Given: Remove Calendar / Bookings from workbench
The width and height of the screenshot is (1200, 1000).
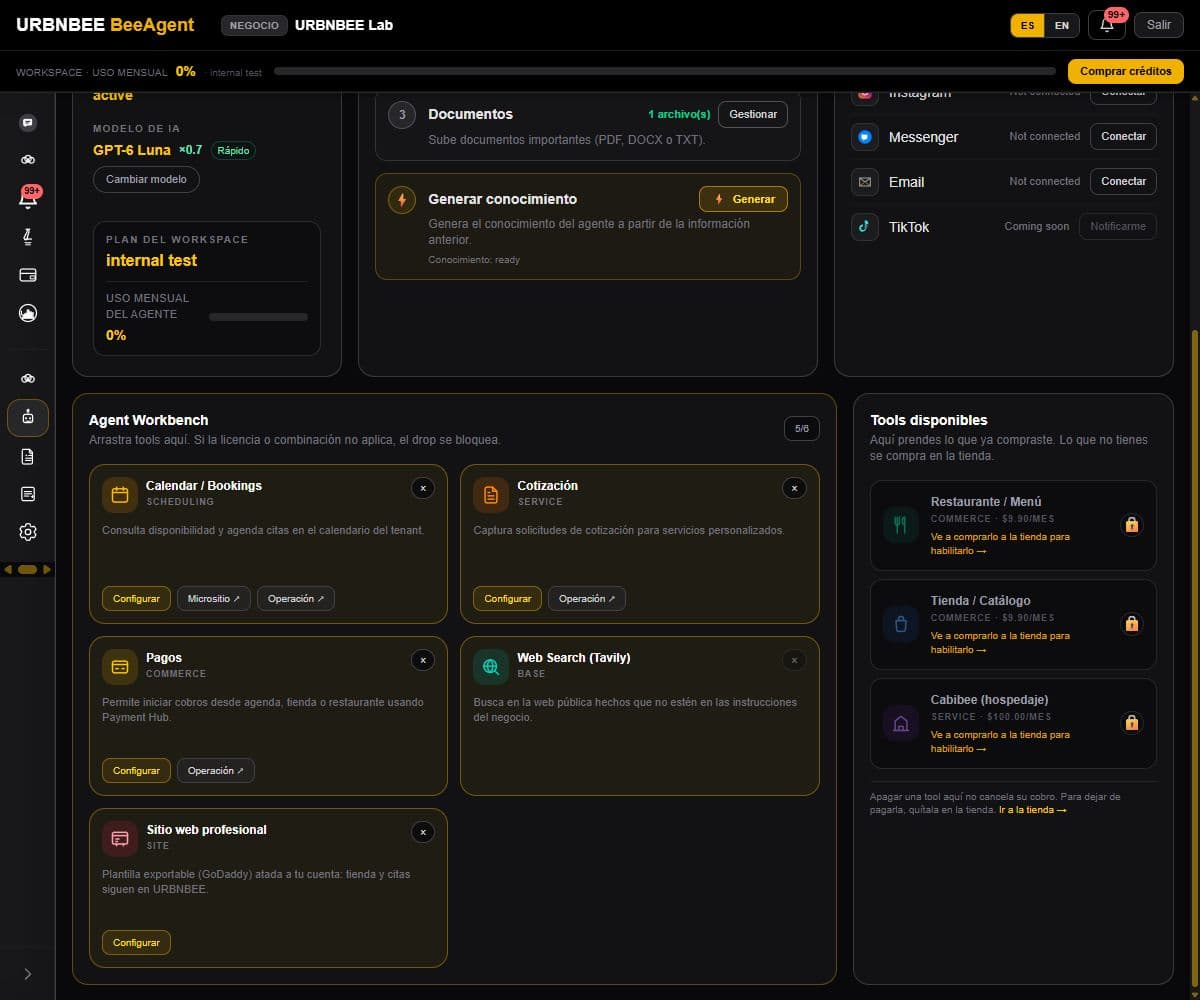Looking at the screenshot, I should coord(423,488).
